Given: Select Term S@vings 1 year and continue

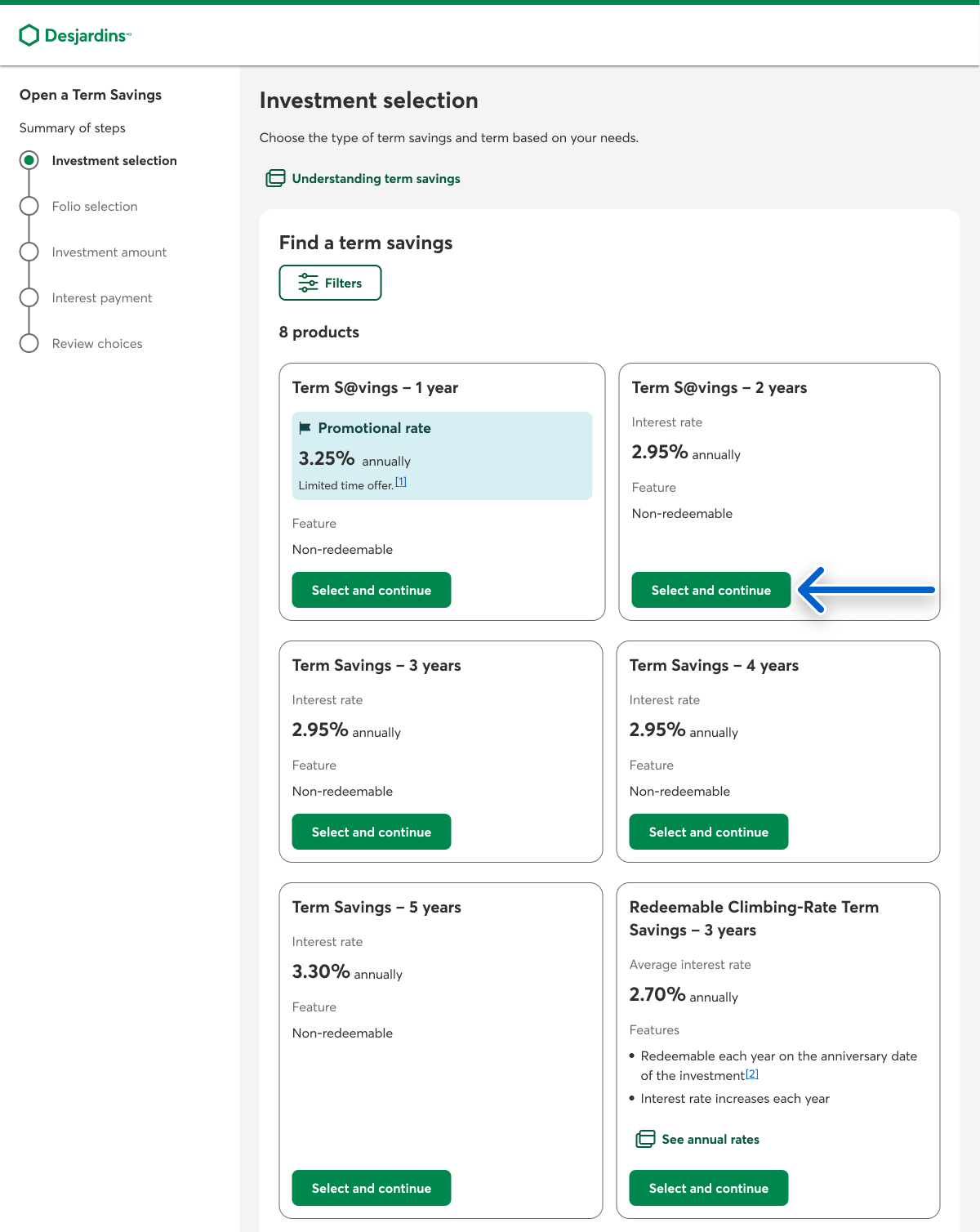Looking at the screenshot, I should tap(372, 590).
